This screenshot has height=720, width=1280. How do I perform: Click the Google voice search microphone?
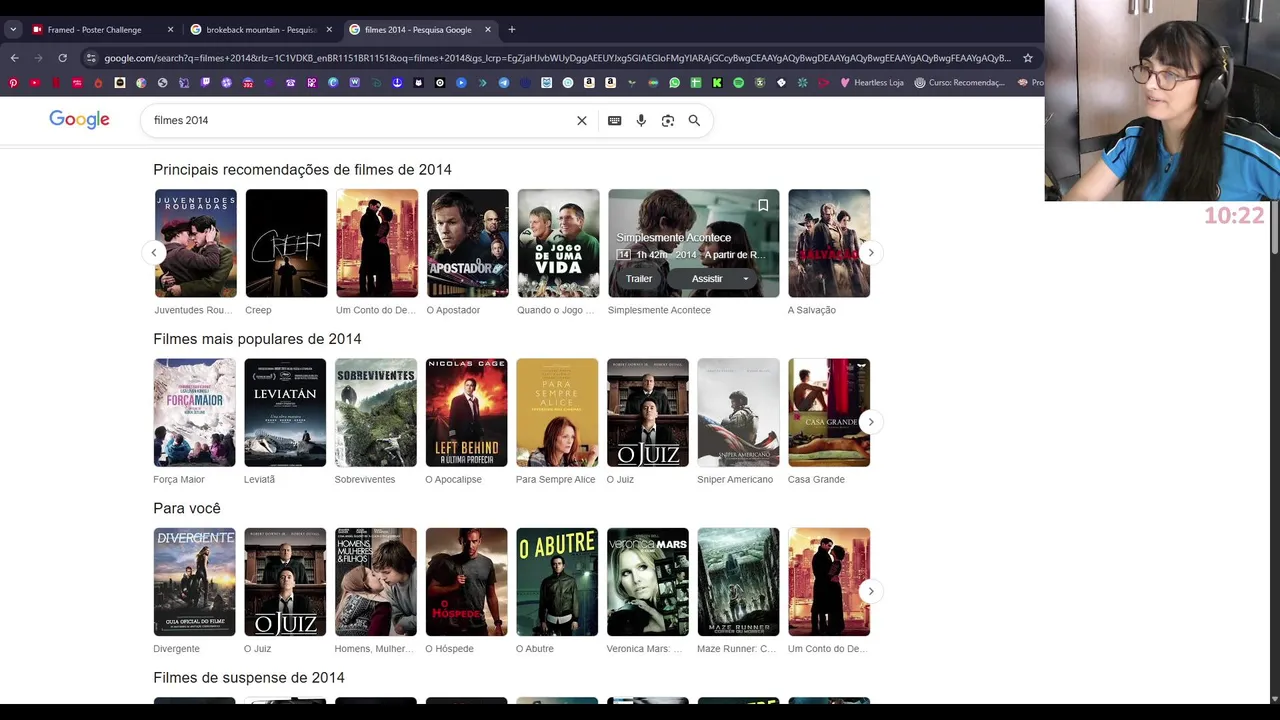(641, 120)
